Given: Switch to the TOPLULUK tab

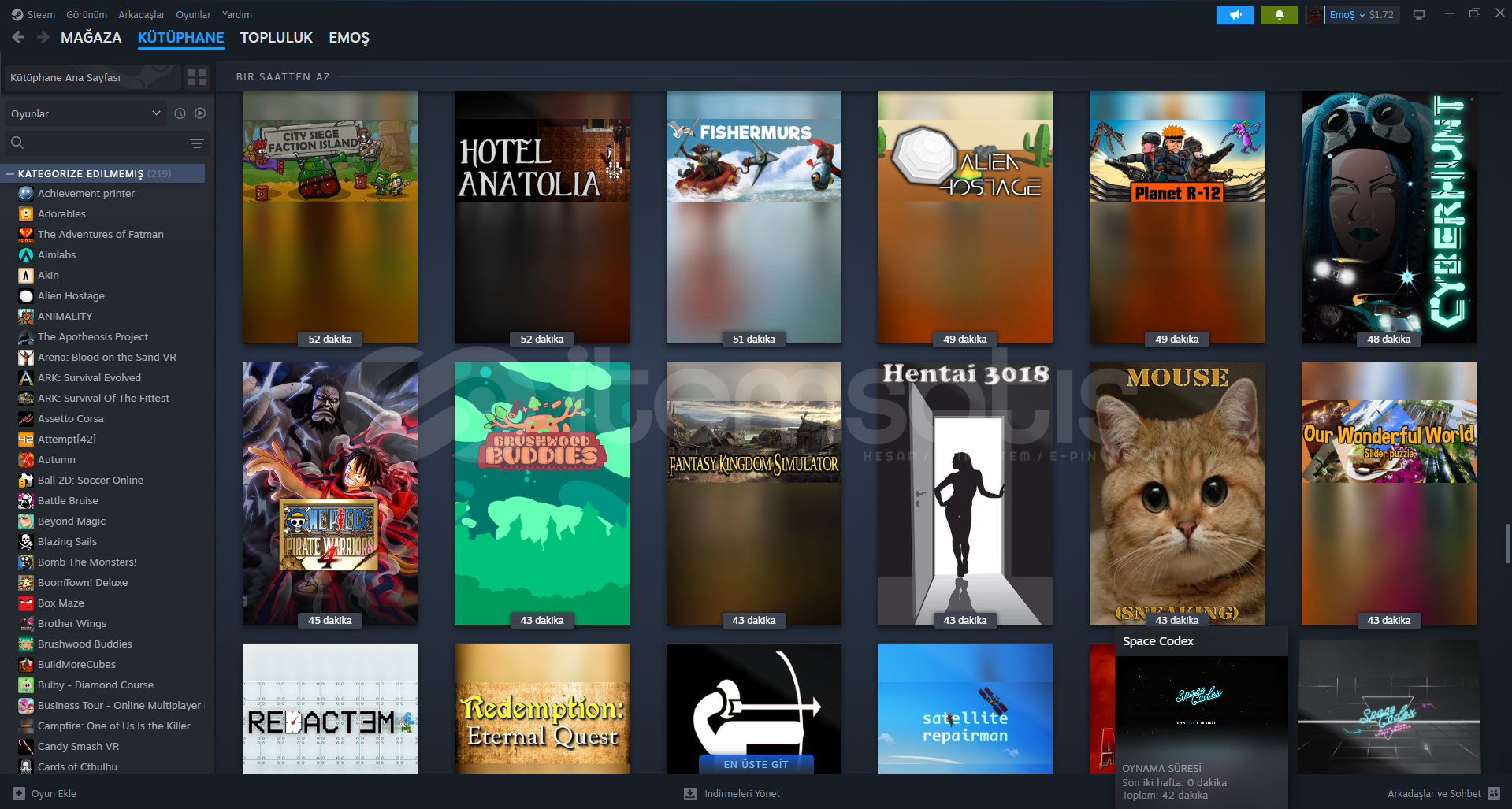Looking at the screenshot, I should point(277,37).
